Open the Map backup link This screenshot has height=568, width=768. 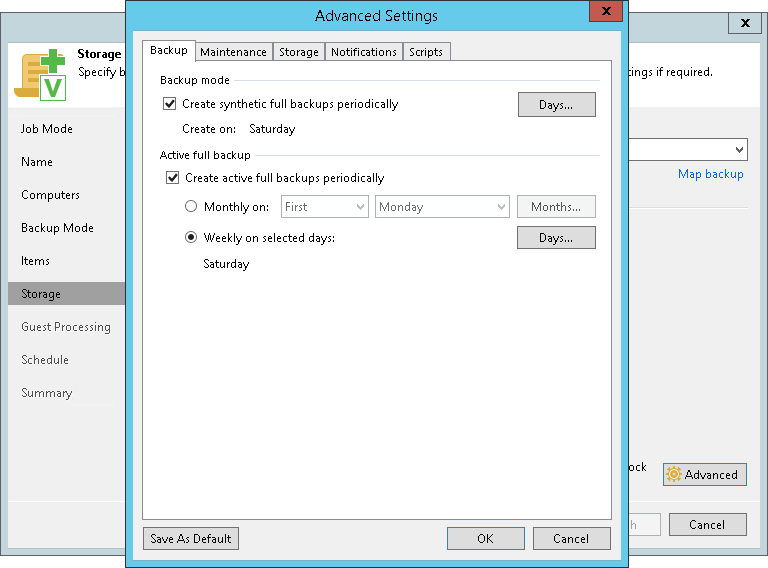click(710, 174)
